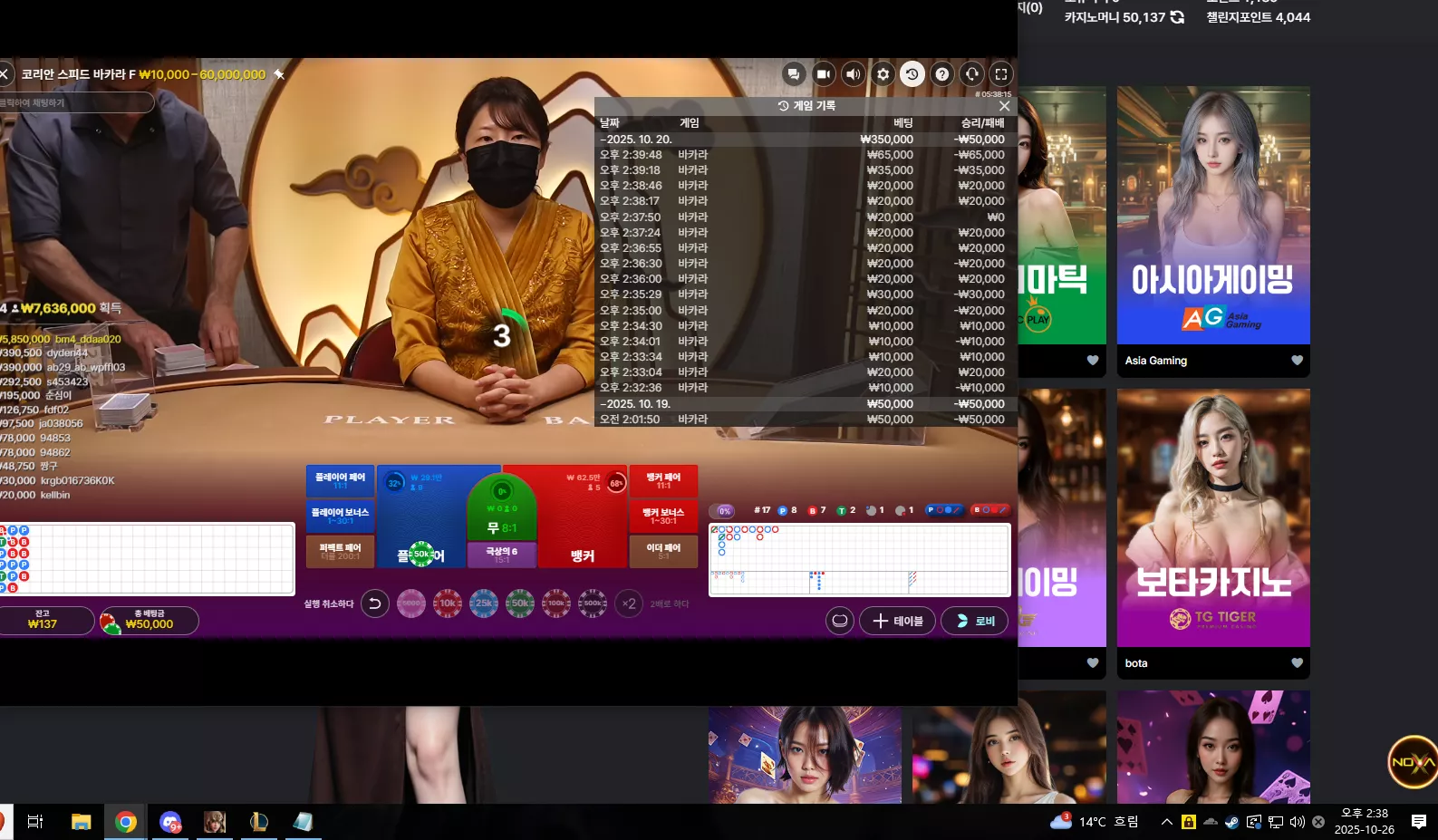The width and height of the screenshot is (1438, 840).
Task: Open the Asia Gaming casino thumbnail
Action: point(1213,216)
